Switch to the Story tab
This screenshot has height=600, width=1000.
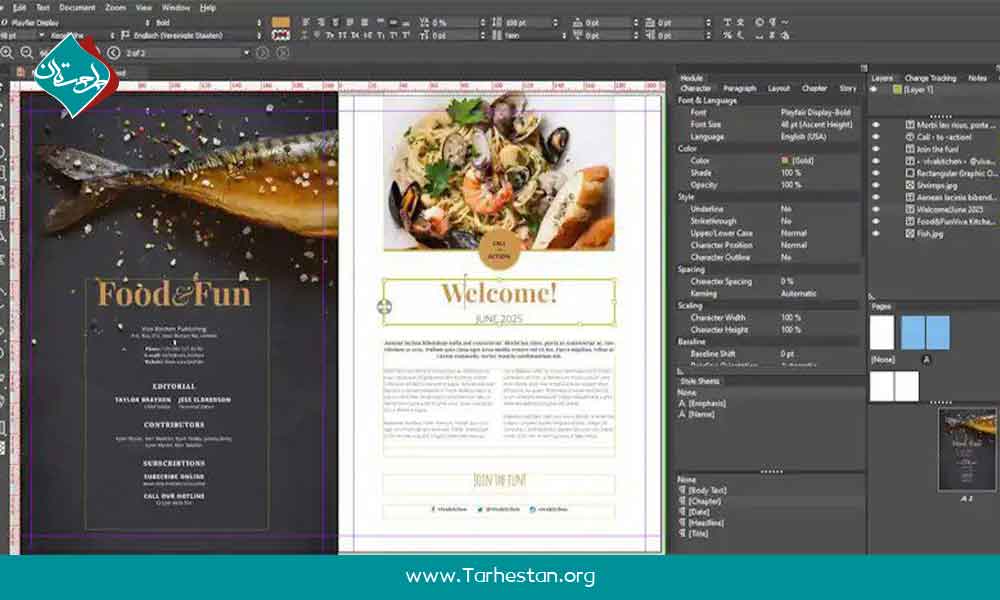[x=848, y=89]
